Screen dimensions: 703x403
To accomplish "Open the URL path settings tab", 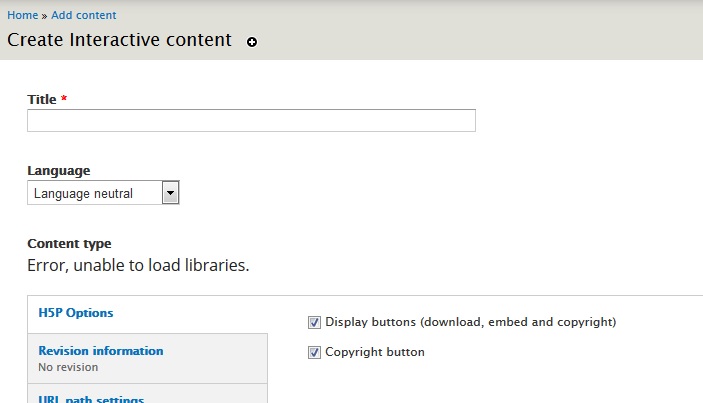I will pos(91,399).
